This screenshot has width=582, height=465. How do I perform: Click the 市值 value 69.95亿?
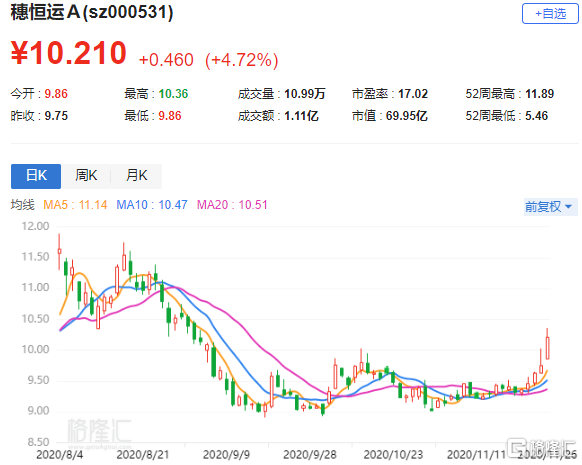[406, 116]
